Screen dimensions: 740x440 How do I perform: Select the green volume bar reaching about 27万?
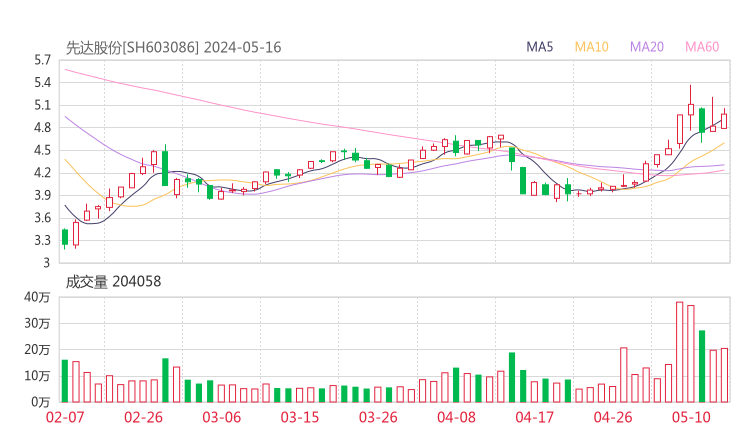coord(702,366)
